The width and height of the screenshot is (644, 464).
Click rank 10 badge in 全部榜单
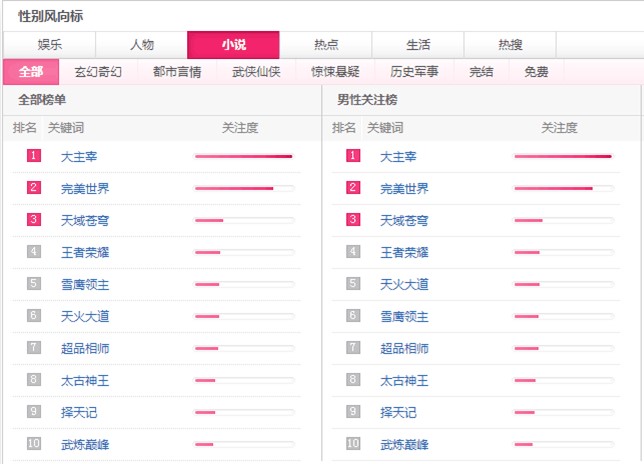pos(34,443)
